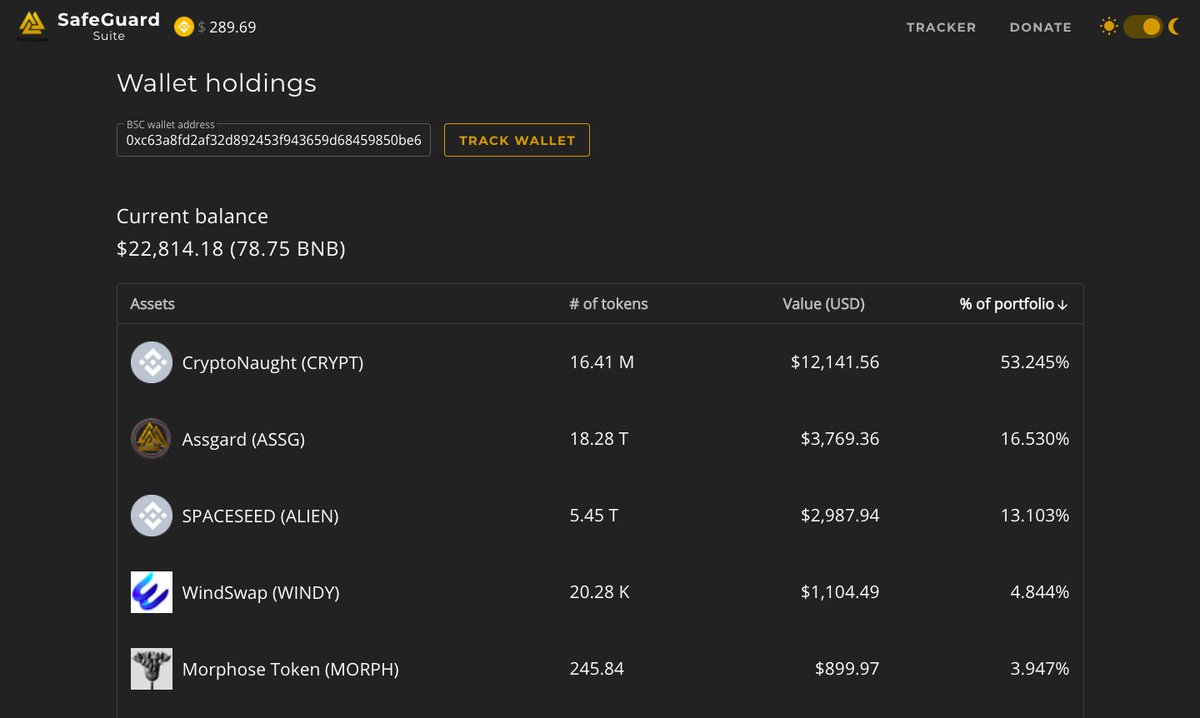Open the Donate menu item
This screenshot has width=1200, height=718.
pos(1040,27)
